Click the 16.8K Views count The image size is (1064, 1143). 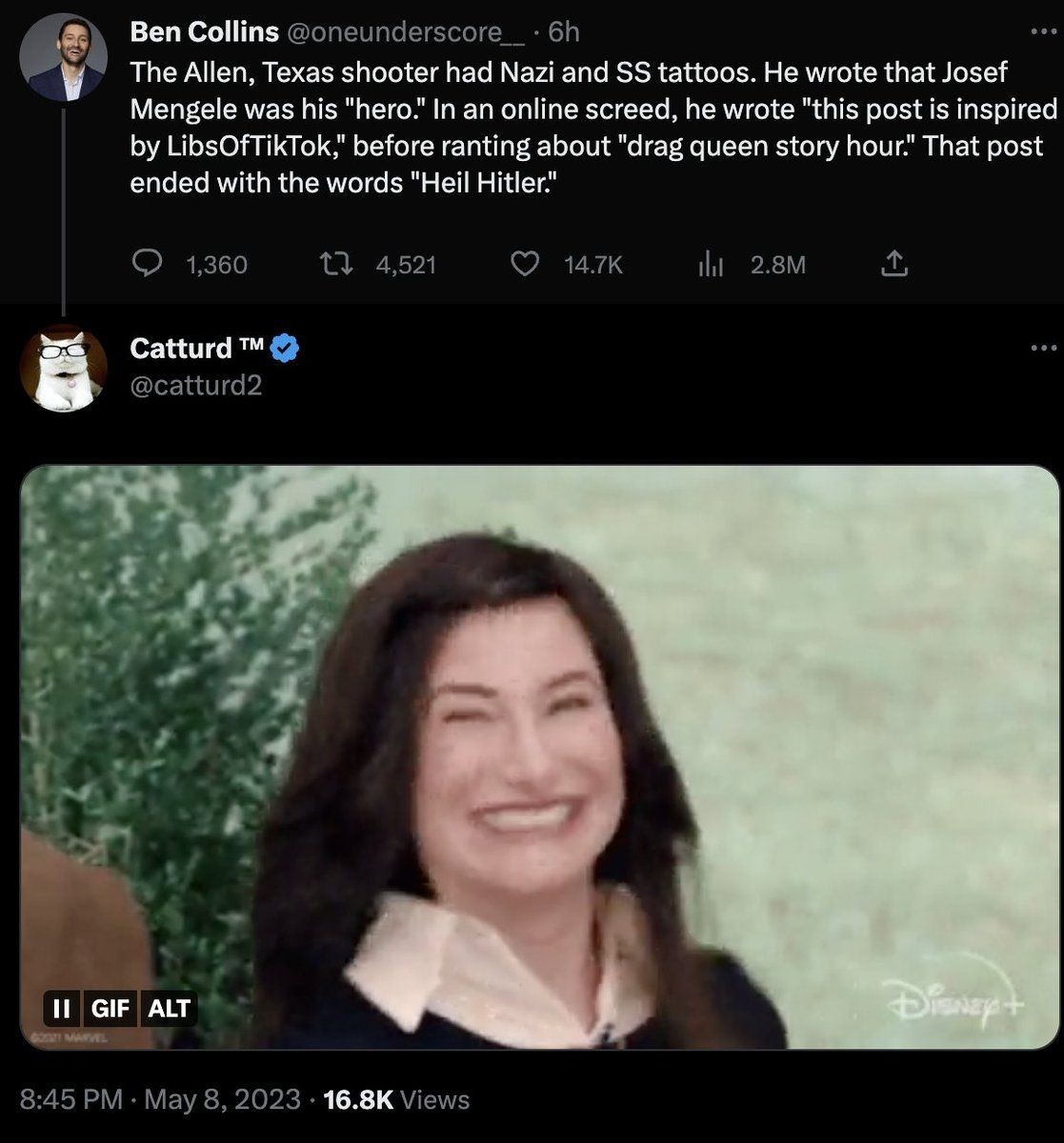pos(396,1100)
